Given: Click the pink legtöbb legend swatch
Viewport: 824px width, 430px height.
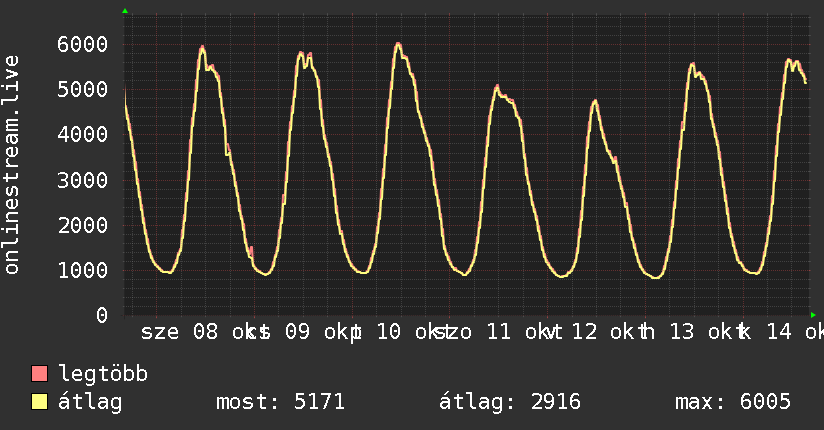Looking at the screenshot, I should 39,374.
